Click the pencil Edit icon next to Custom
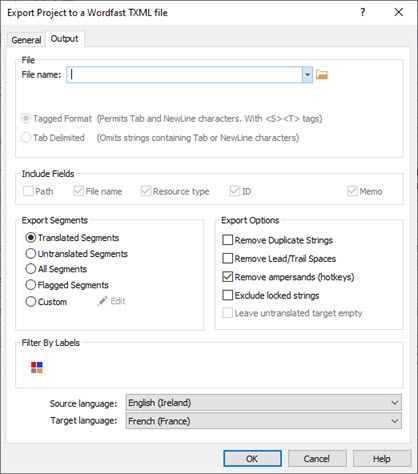The image size is (418, 474). click(x=102, y=301)
